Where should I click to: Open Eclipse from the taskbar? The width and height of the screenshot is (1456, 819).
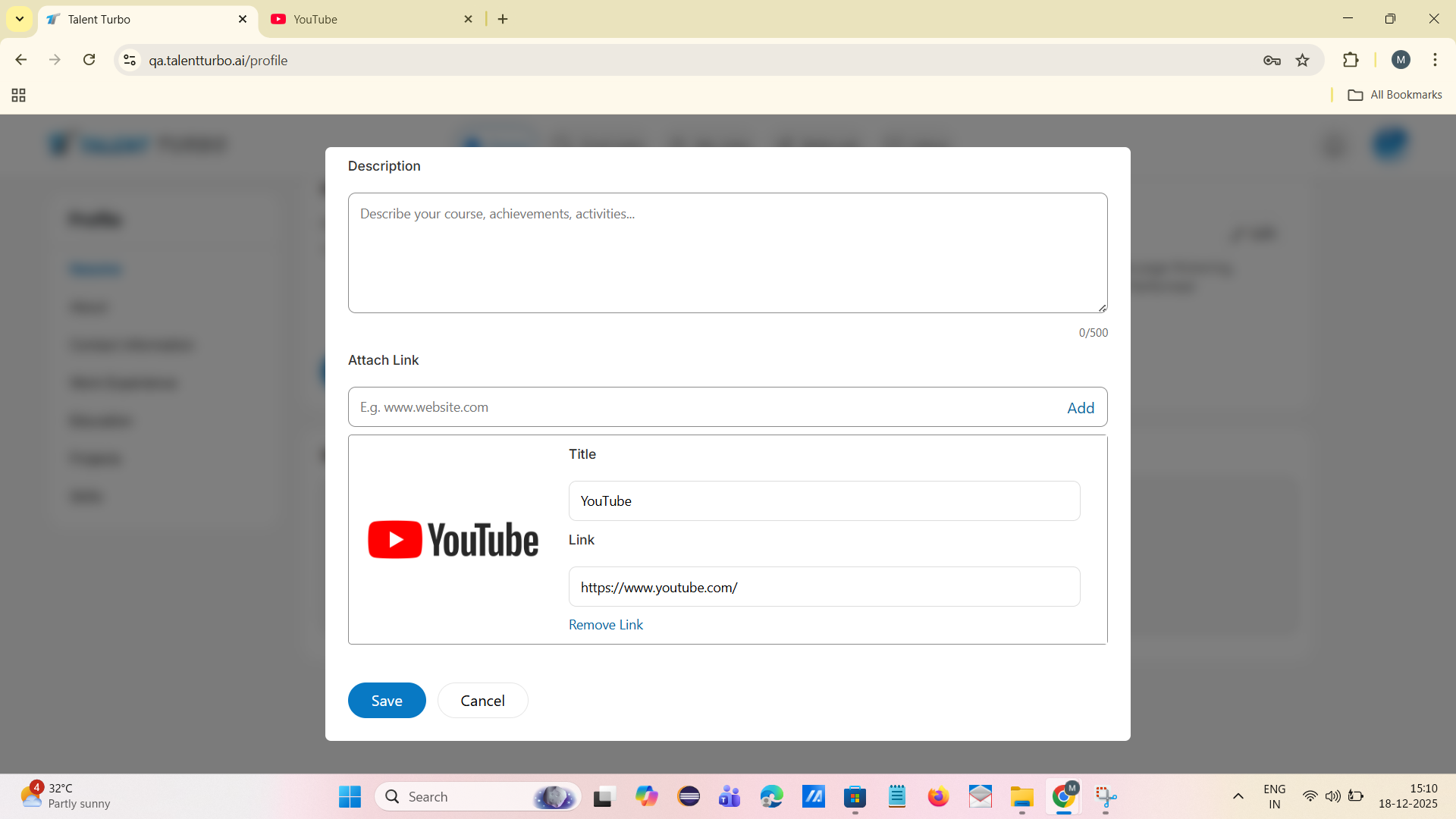point(689,796)
